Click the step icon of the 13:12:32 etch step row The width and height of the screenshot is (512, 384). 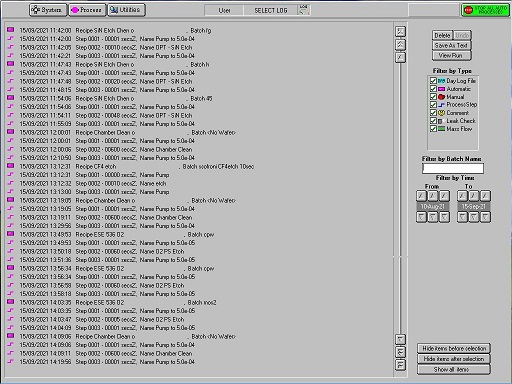[x=11, y=183]
